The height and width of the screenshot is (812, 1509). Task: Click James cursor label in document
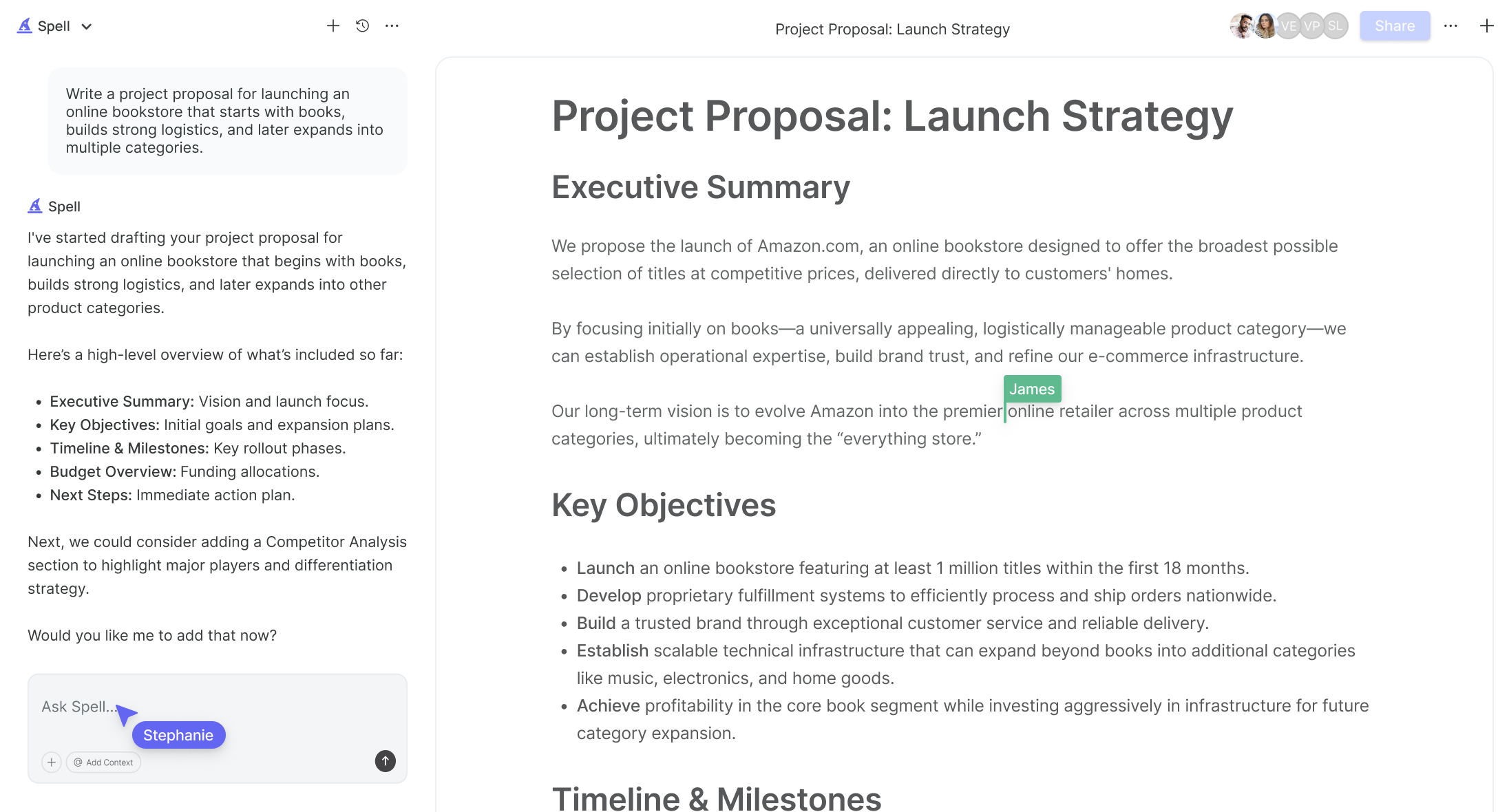(1032, 389)
